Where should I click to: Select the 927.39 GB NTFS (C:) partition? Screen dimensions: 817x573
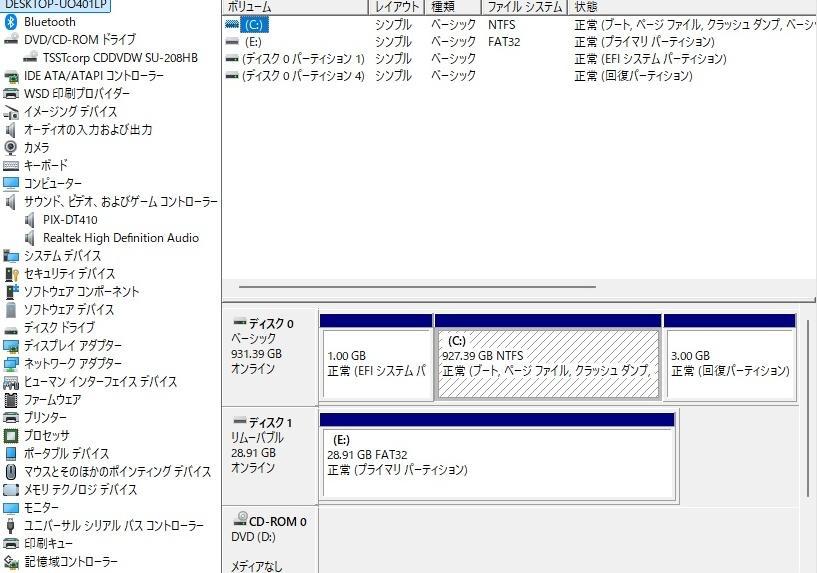[548, 357]
